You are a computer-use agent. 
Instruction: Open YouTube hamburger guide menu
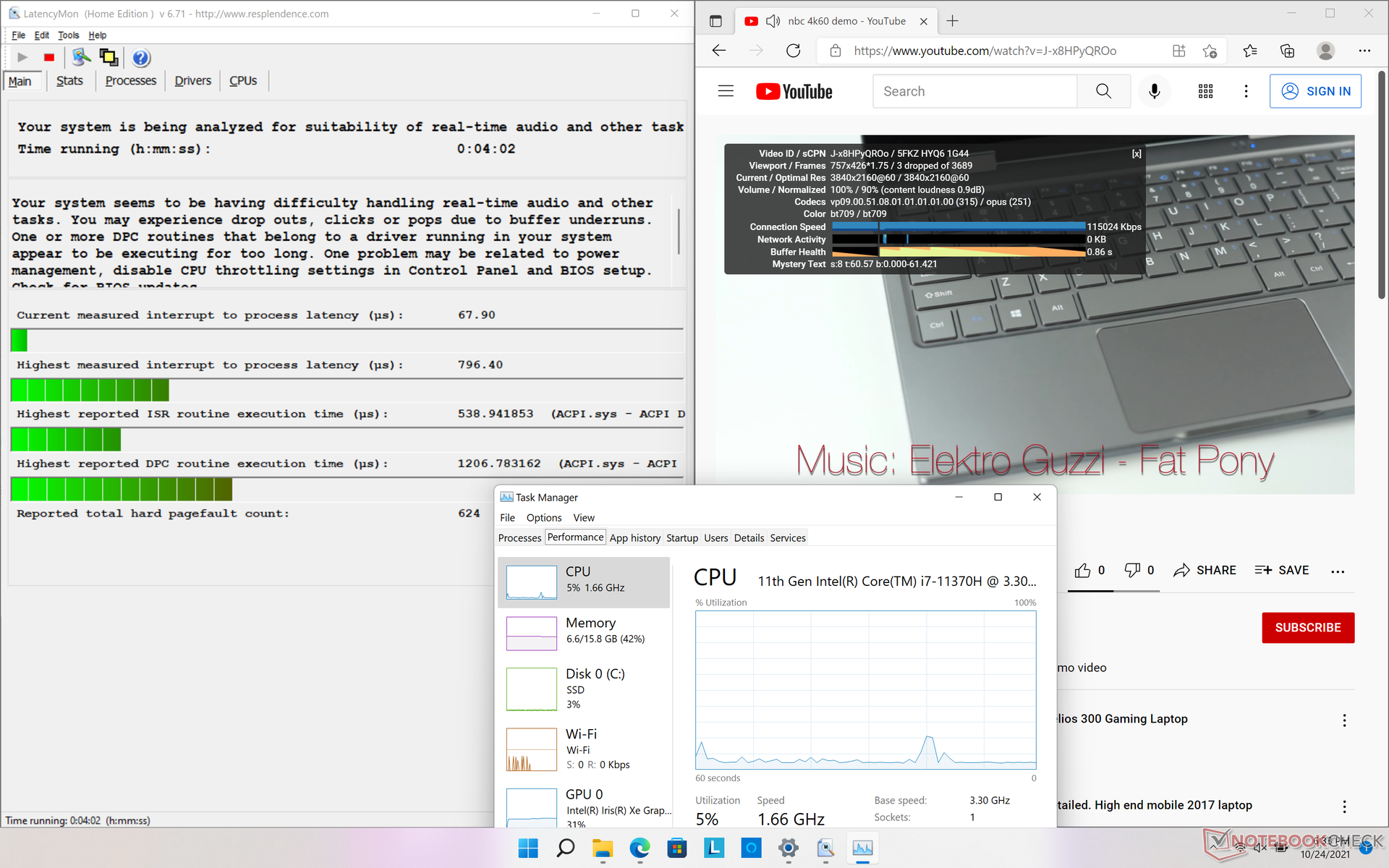pos(726,91)
